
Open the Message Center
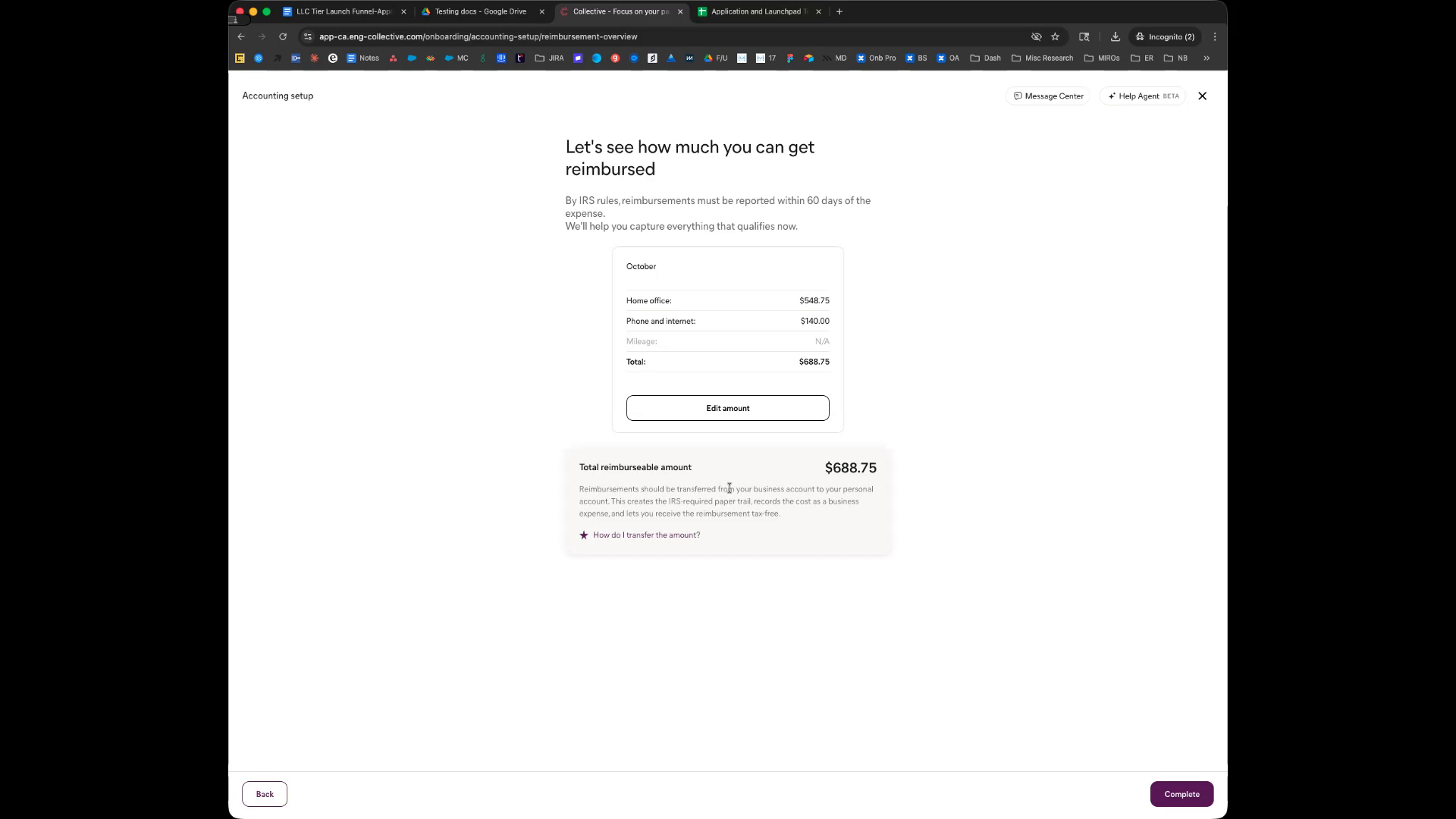pyautogui.click(x=1048, y=96)
